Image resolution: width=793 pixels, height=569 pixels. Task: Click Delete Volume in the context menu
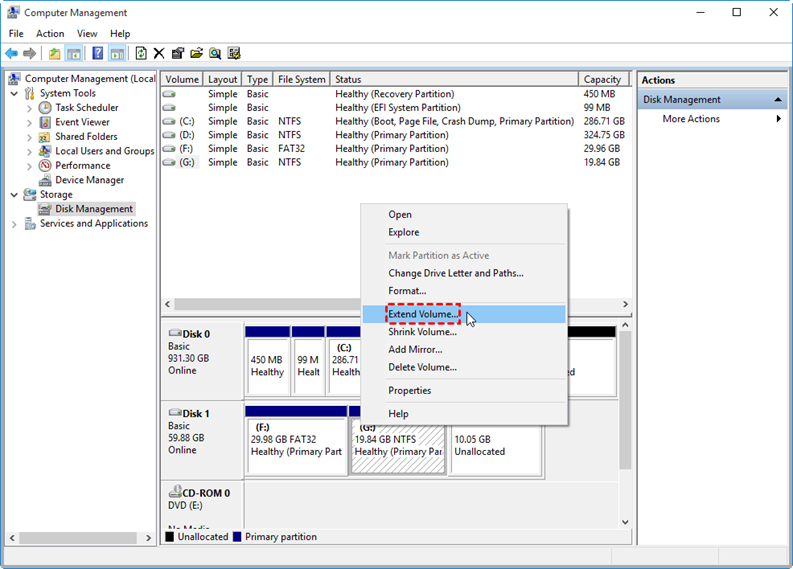(422, 367)
